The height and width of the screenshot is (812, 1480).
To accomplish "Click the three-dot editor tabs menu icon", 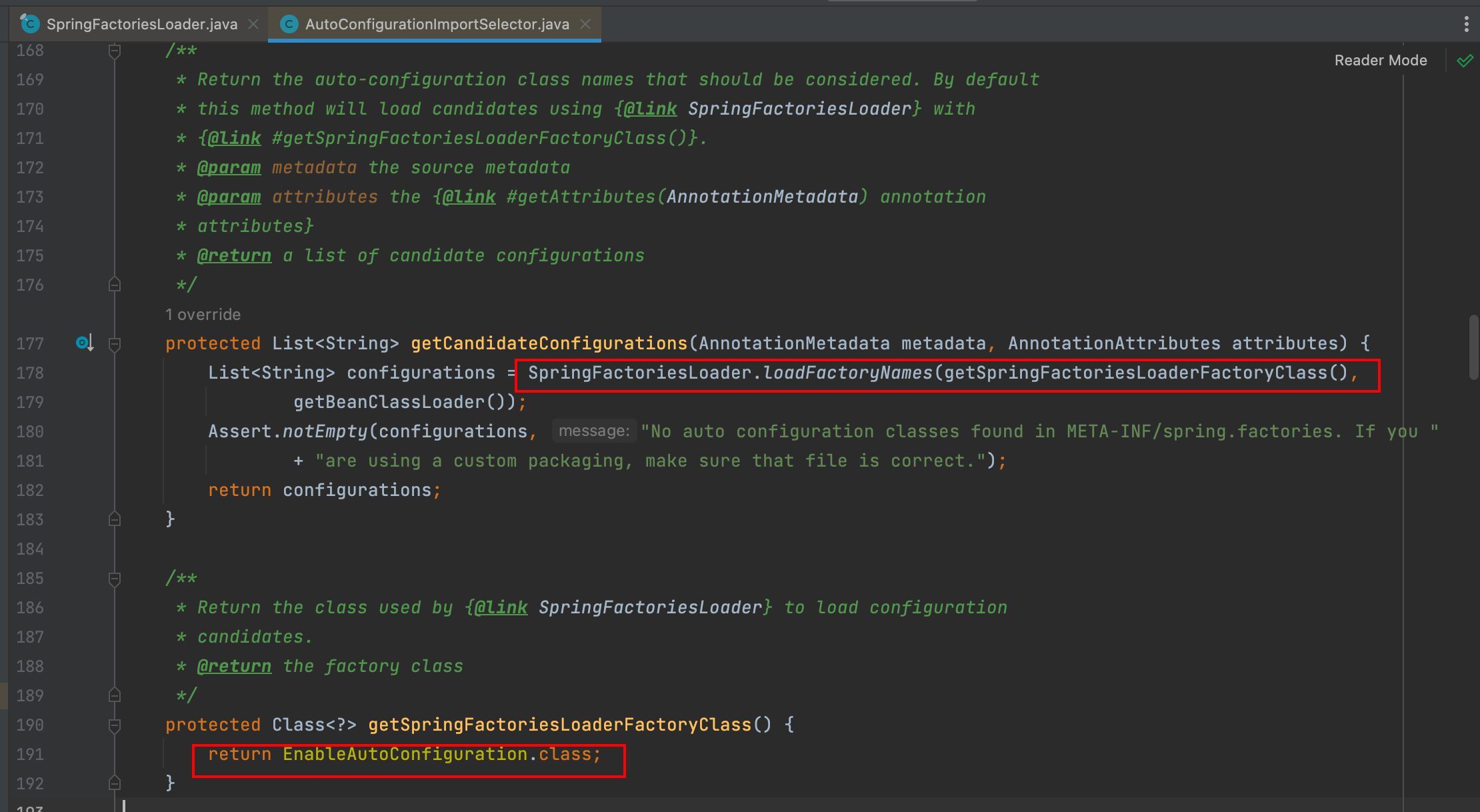I will pyautogui.click(x=1466, y=25).
